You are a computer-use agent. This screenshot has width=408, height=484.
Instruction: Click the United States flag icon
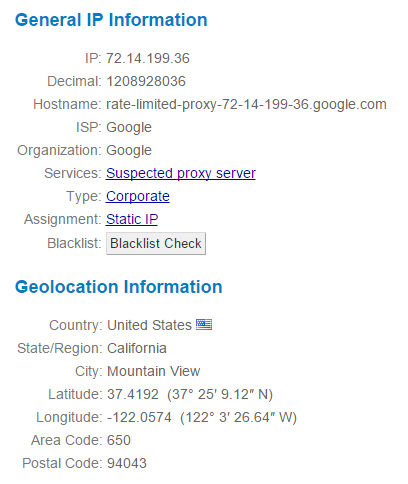[204, 324]
